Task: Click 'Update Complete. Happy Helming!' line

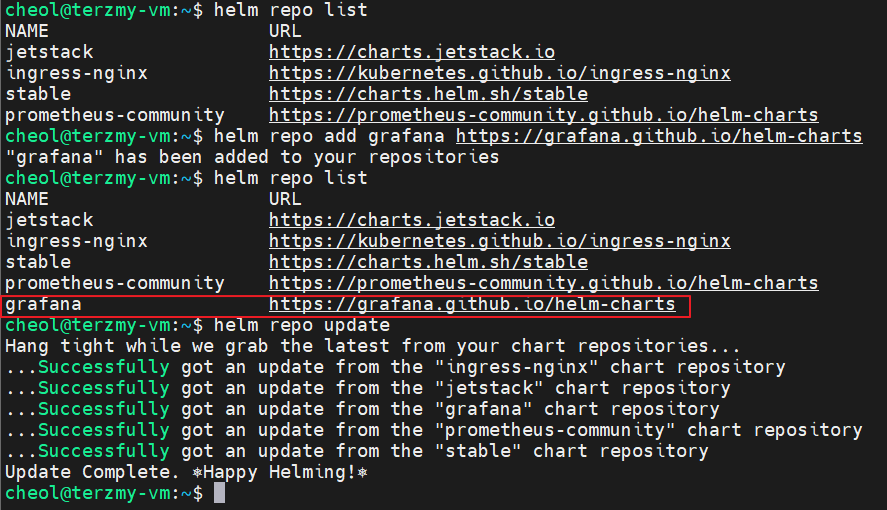Action: point(186,472)
